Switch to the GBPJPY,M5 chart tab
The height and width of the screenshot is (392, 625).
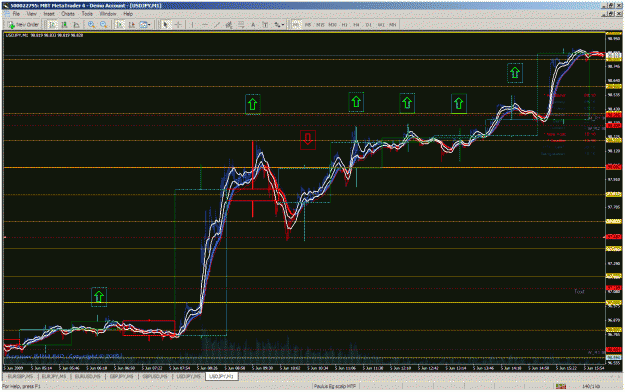(121, 376)
